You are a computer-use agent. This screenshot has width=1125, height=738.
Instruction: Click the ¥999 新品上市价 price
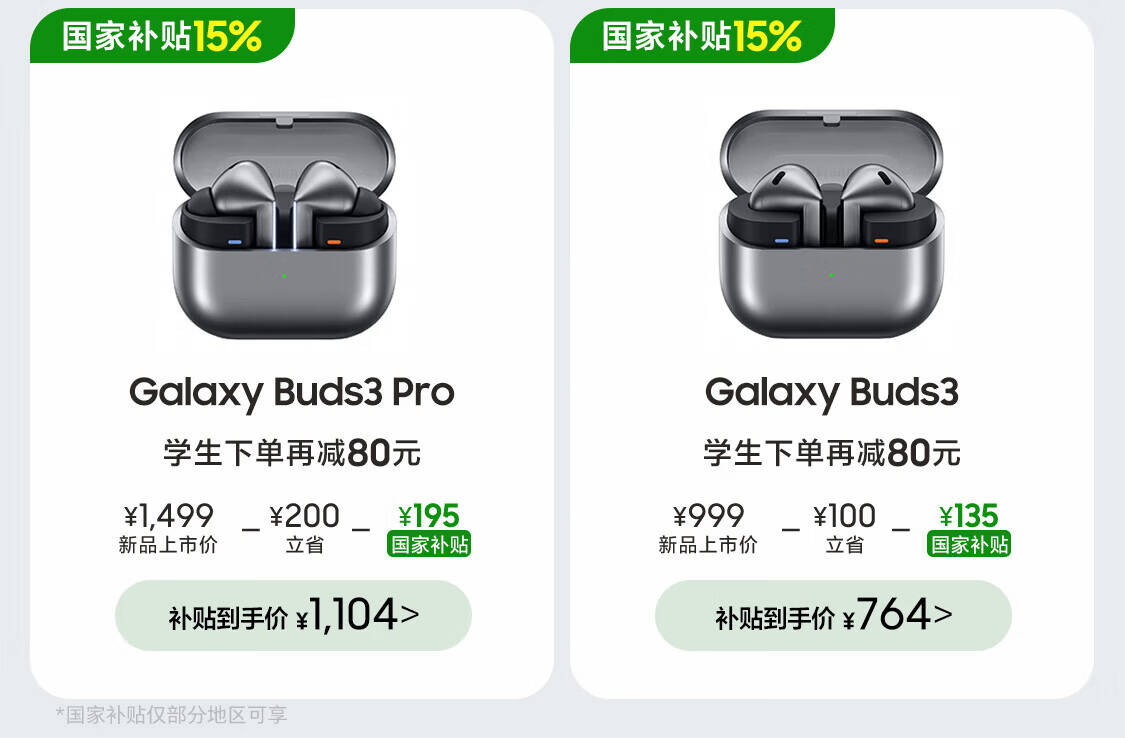coord(707,528)
